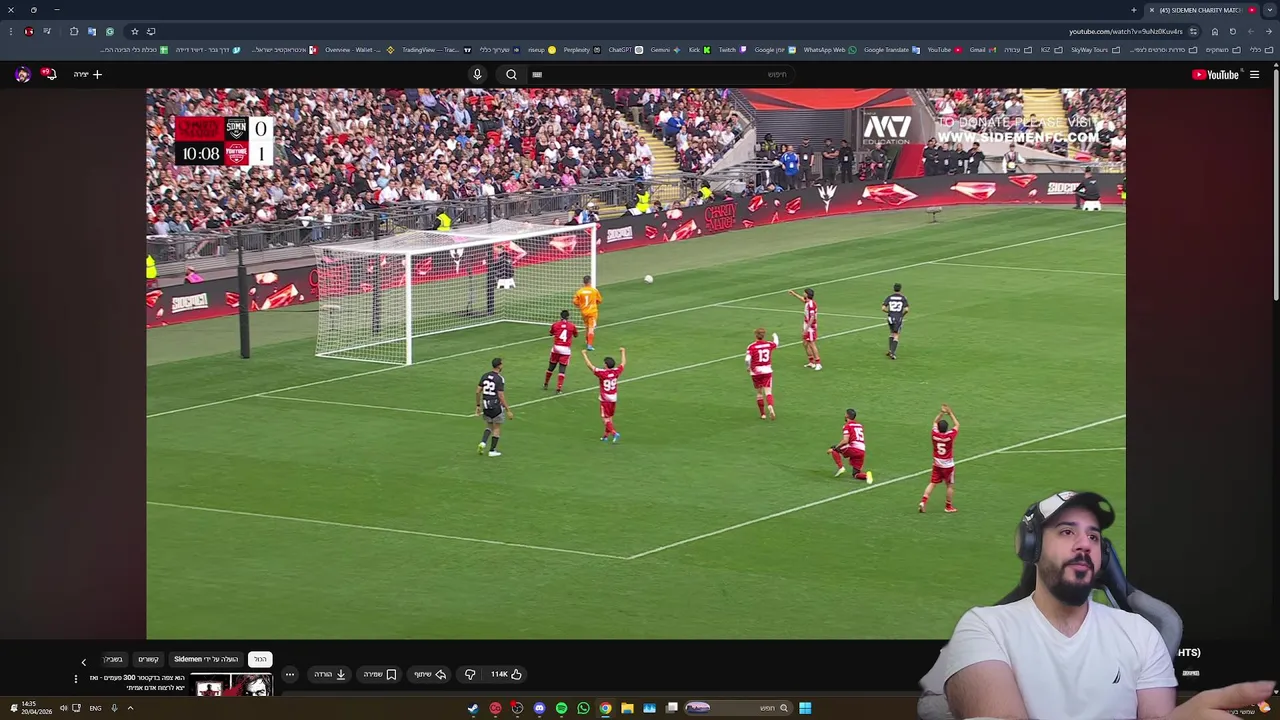Open the Create (יצירה) button
The height and width of the screenshot is (720, 1280).
pos(88,74)
